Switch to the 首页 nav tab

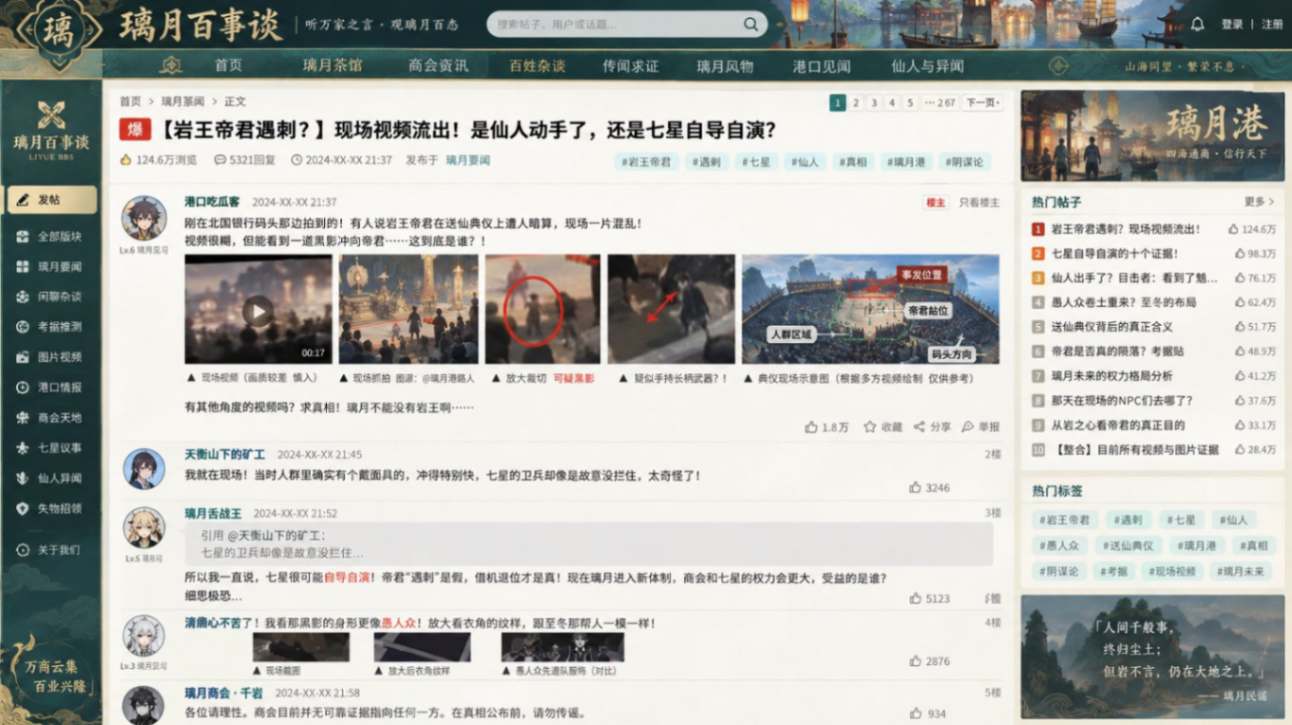click(x=228, y=66)
